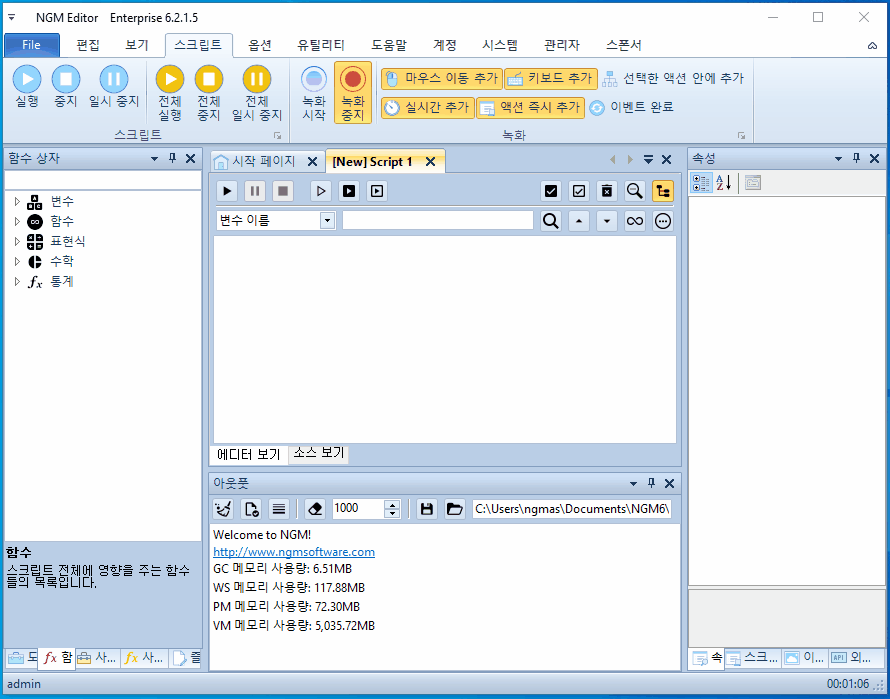890x699 pixels.
Task: Open the File menu
Action: (31, 45)
